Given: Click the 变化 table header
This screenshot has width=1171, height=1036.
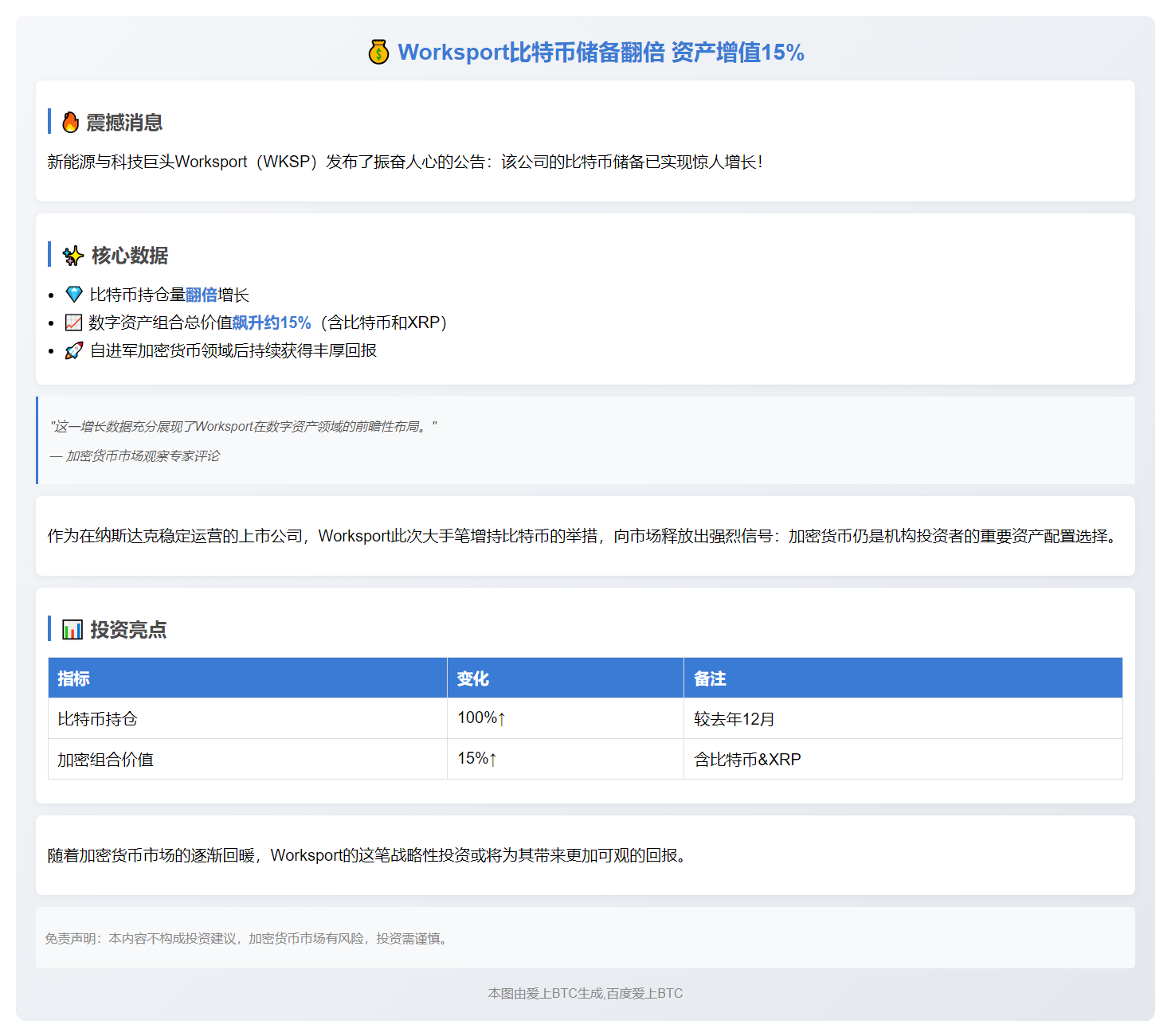Looking at the screenshot, I should pyautogui.click(x=566, y=678).
